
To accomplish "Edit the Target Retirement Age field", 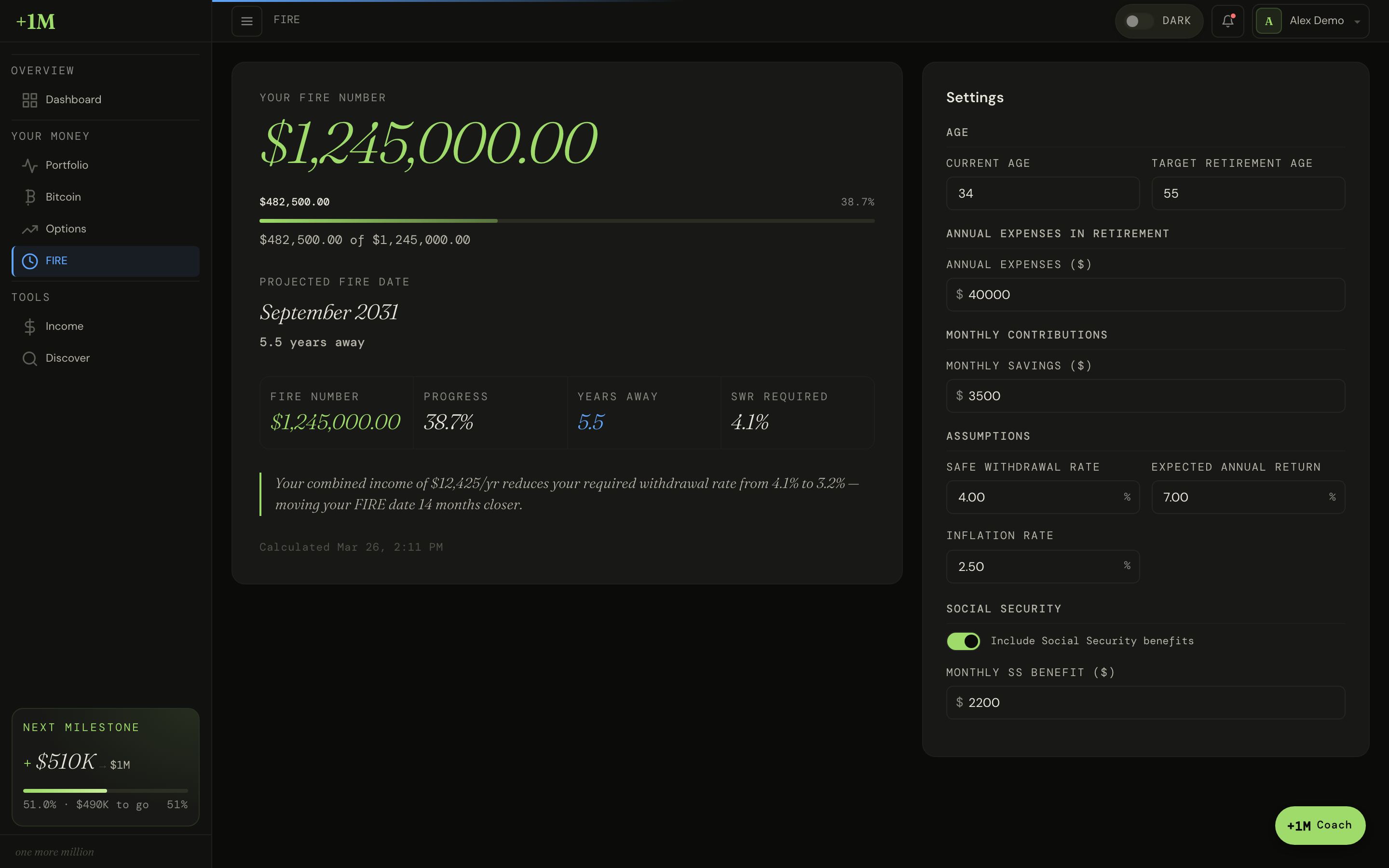I will pyautogui.click(x=1248, y=193).
